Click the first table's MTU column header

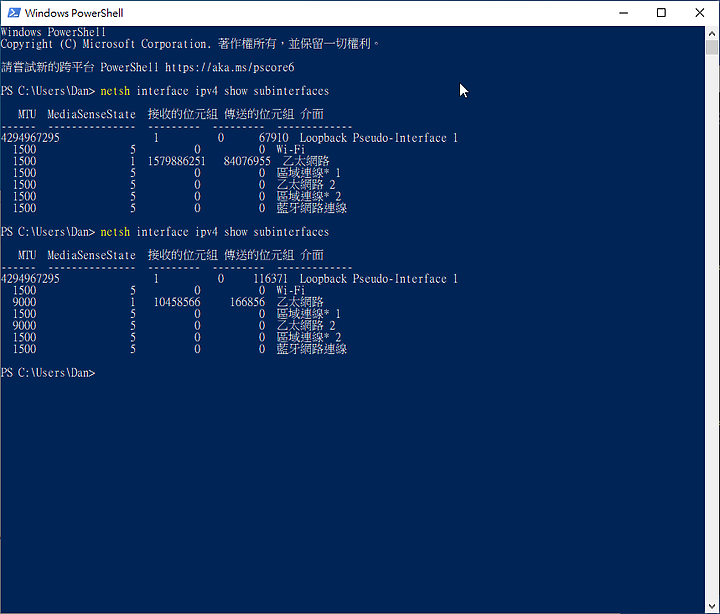tap(27, 114)
